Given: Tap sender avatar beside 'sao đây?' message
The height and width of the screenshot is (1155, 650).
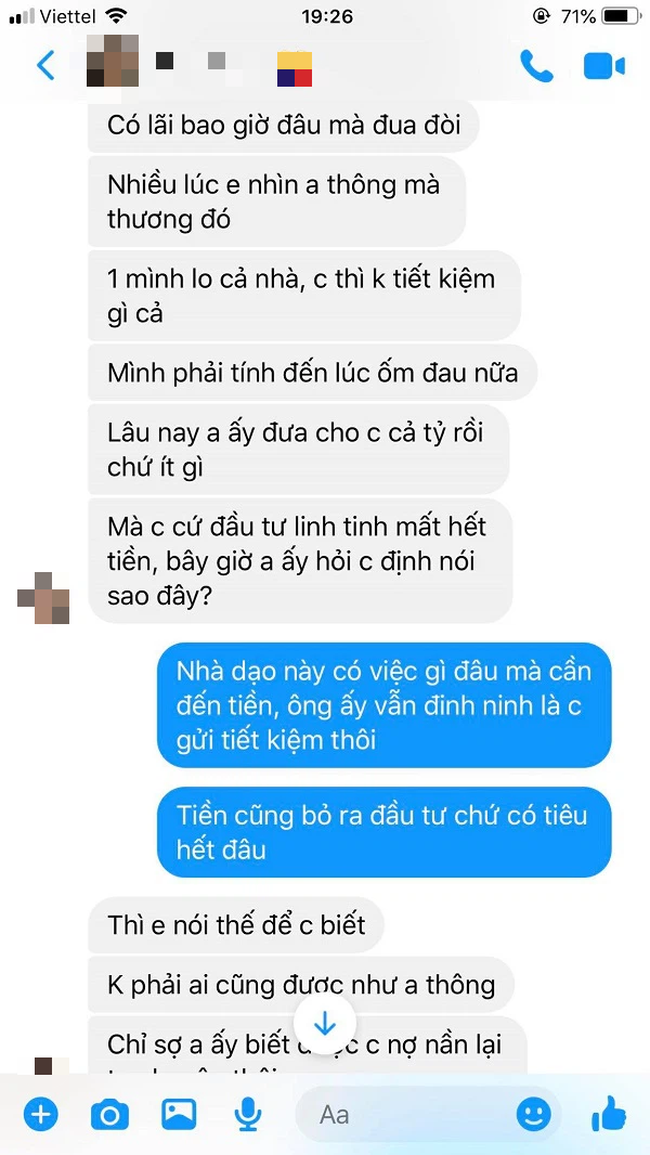Looking at the screenshot, I should (x=43, y=597).
